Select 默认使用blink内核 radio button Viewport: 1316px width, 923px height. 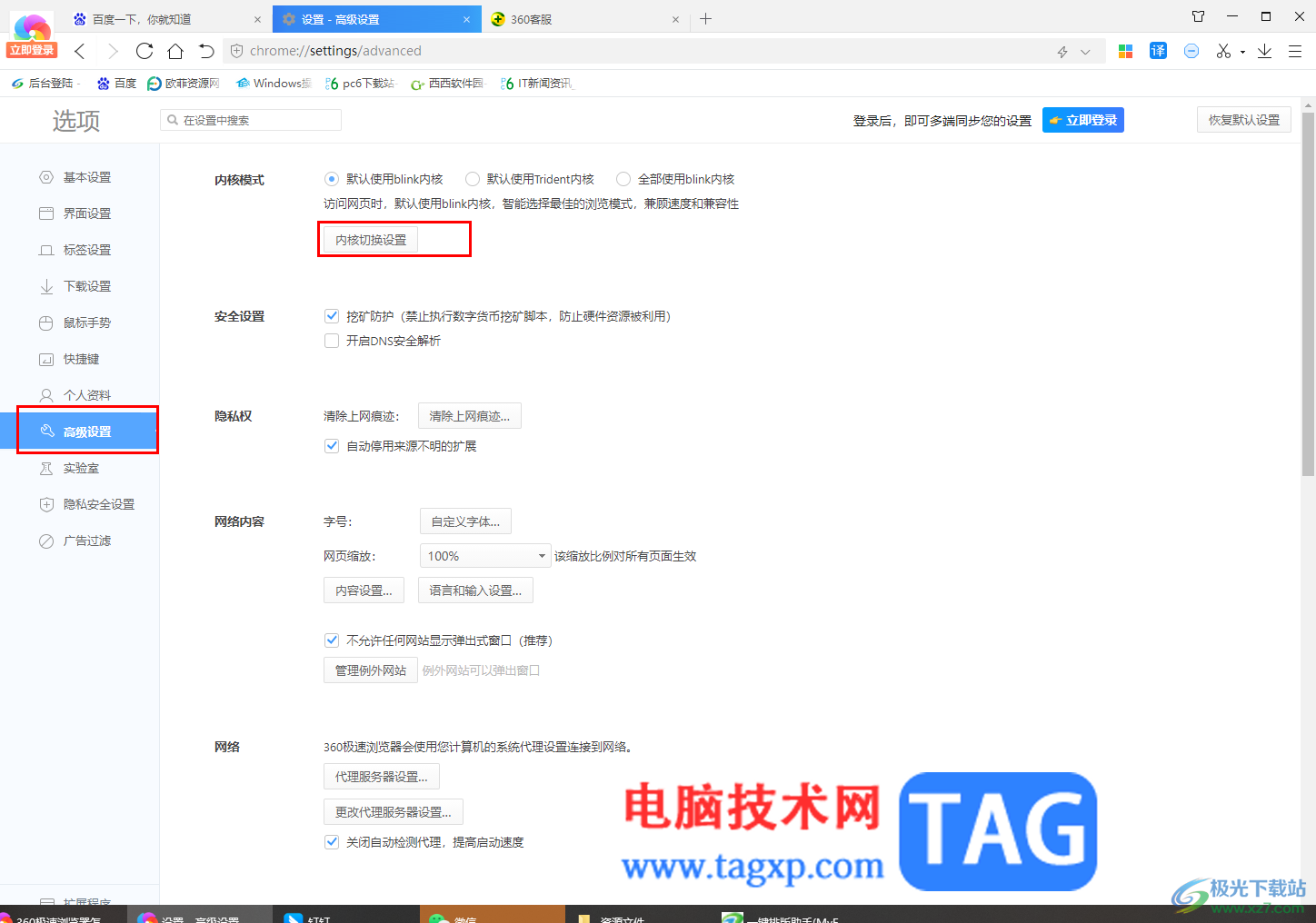332,179
